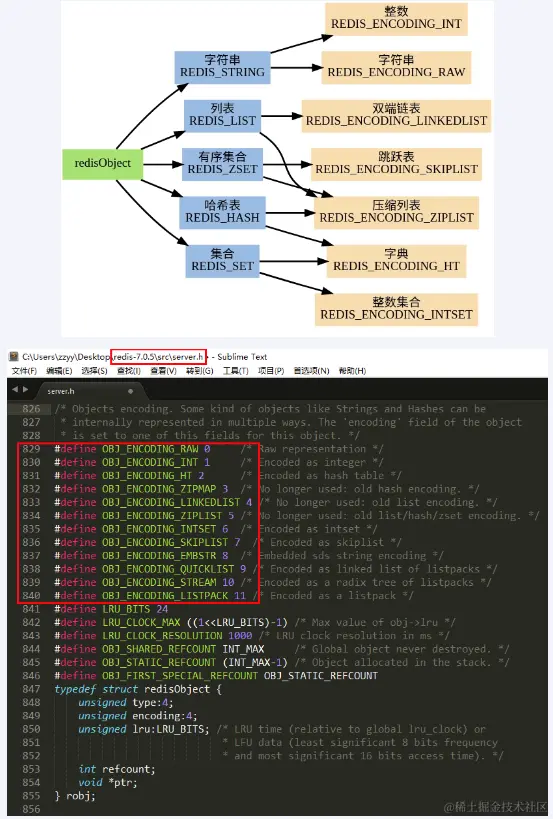
Task: Click the REDIS_ENCODING_ZIPLIST node
Action: click(396, 212)
